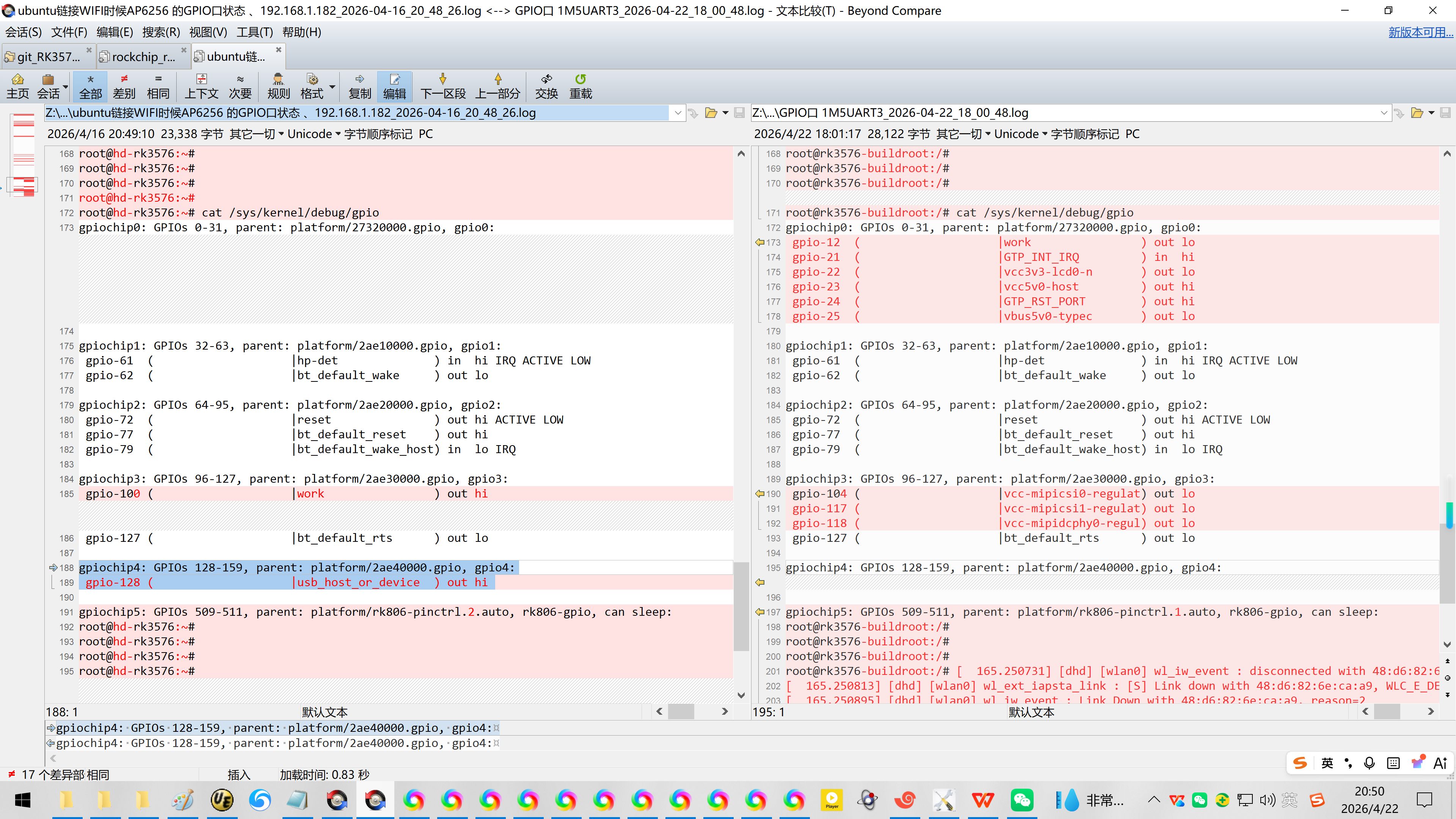Expand left file path dropdown arrow
The height and width of the screenshot is (819, 1456).
pos(678,113)
